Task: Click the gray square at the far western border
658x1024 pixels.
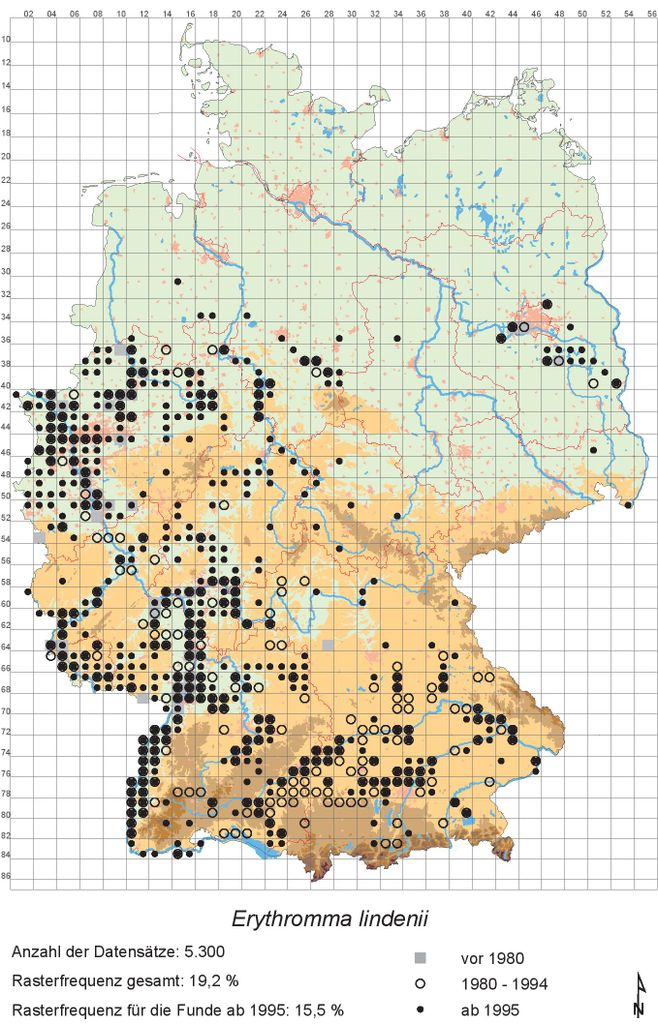Action: click(39, 538)
